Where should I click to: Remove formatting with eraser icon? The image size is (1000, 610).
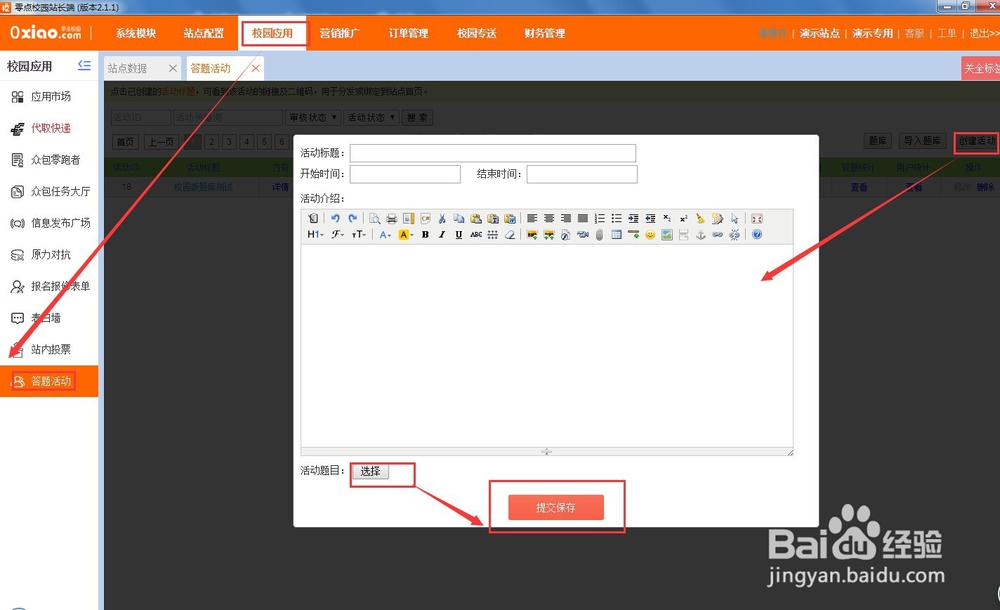(510, 234)
